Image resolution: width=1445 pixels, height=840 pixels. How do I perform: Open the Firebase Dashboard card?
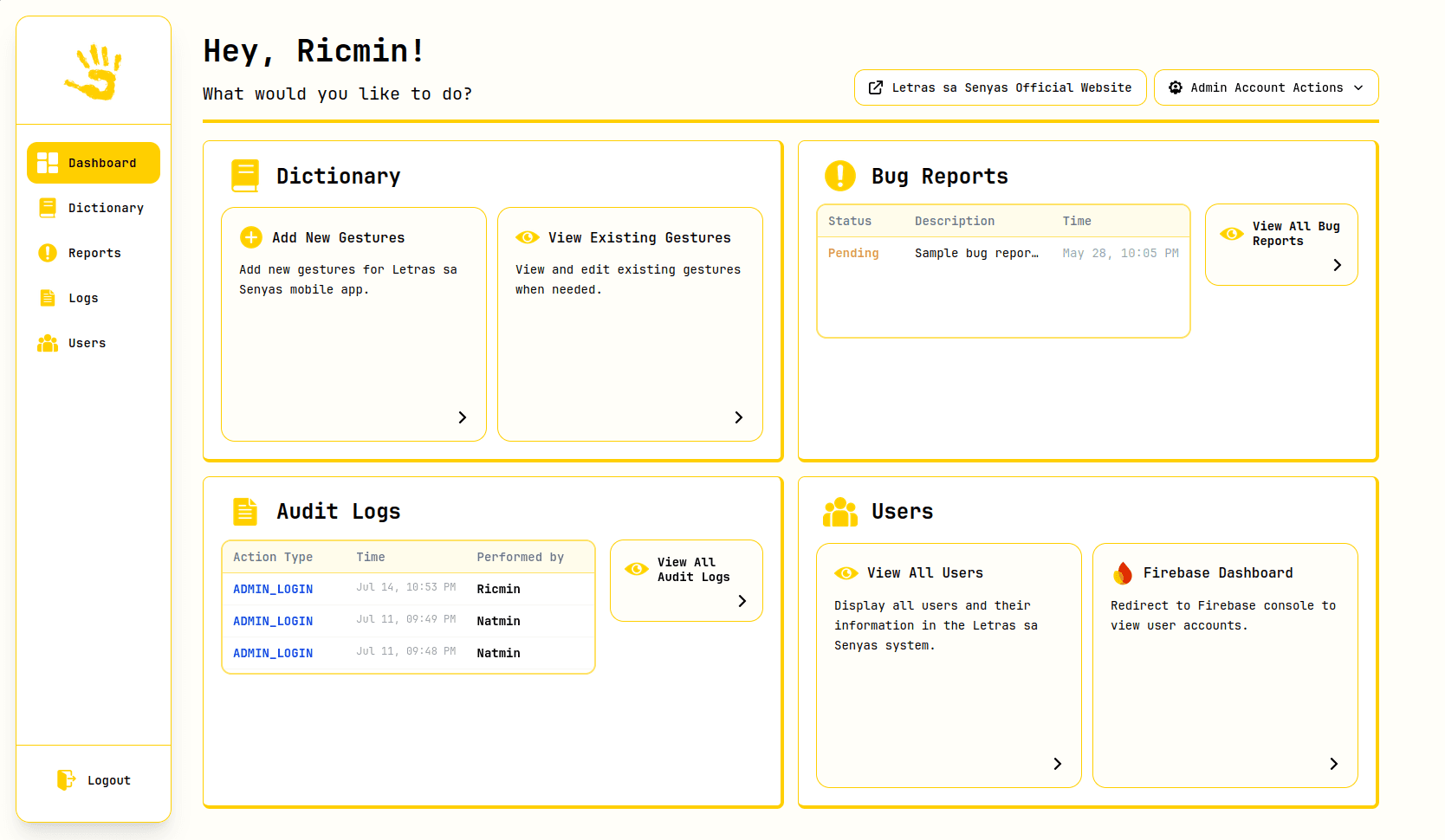pos(1225,665)
